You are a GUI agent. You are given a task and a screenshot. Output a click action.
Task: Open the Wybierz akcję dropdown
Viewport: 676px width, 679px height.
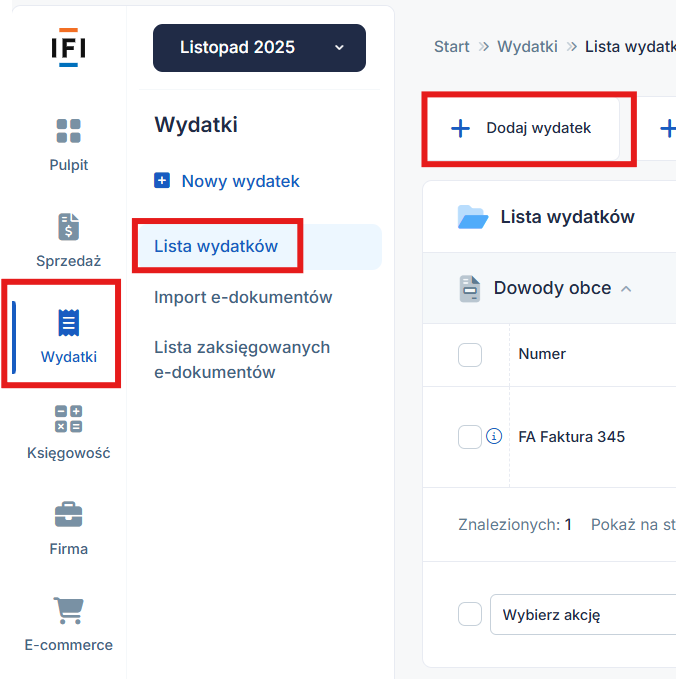pos(580,614)
